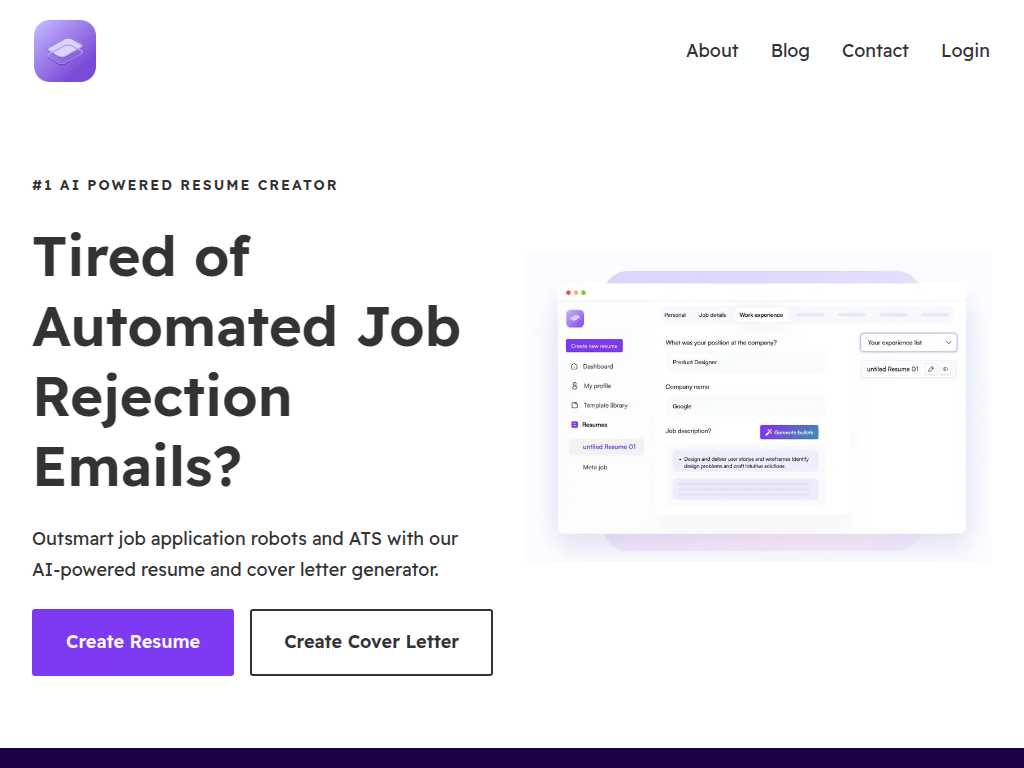This screenshot has width=1024, height=768.
Task: Click the Login link
Action: click(x=965, y=51)
